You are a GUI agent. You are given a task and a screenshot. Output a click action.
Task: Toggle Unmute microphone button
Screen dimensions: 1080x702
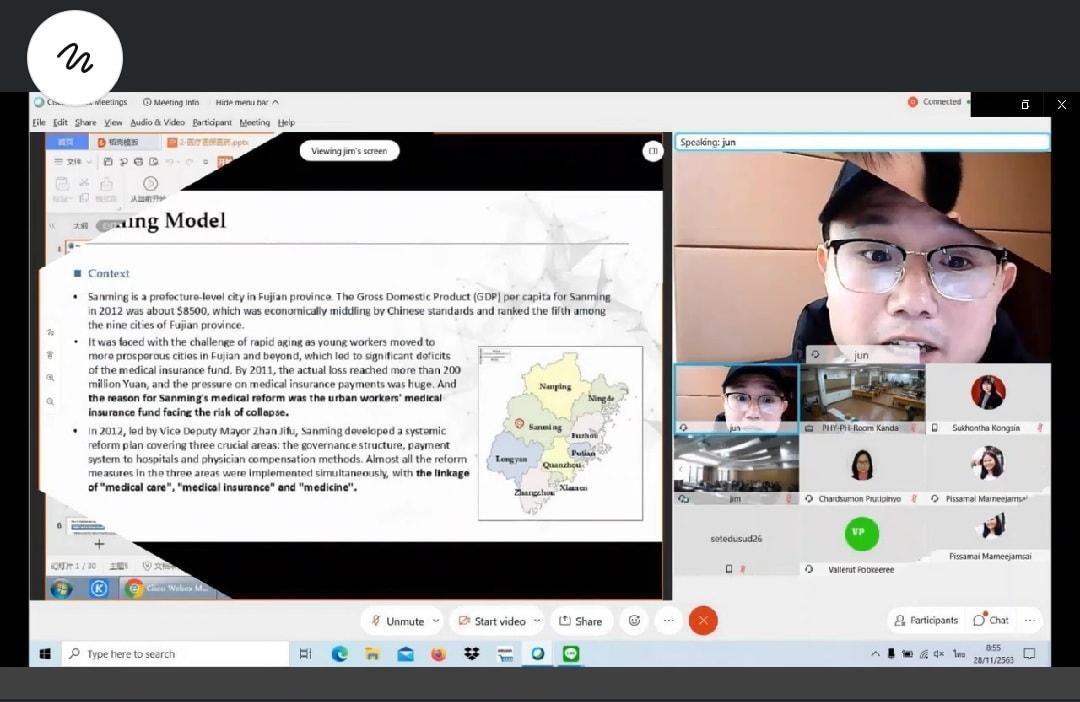tap(397, 621)
